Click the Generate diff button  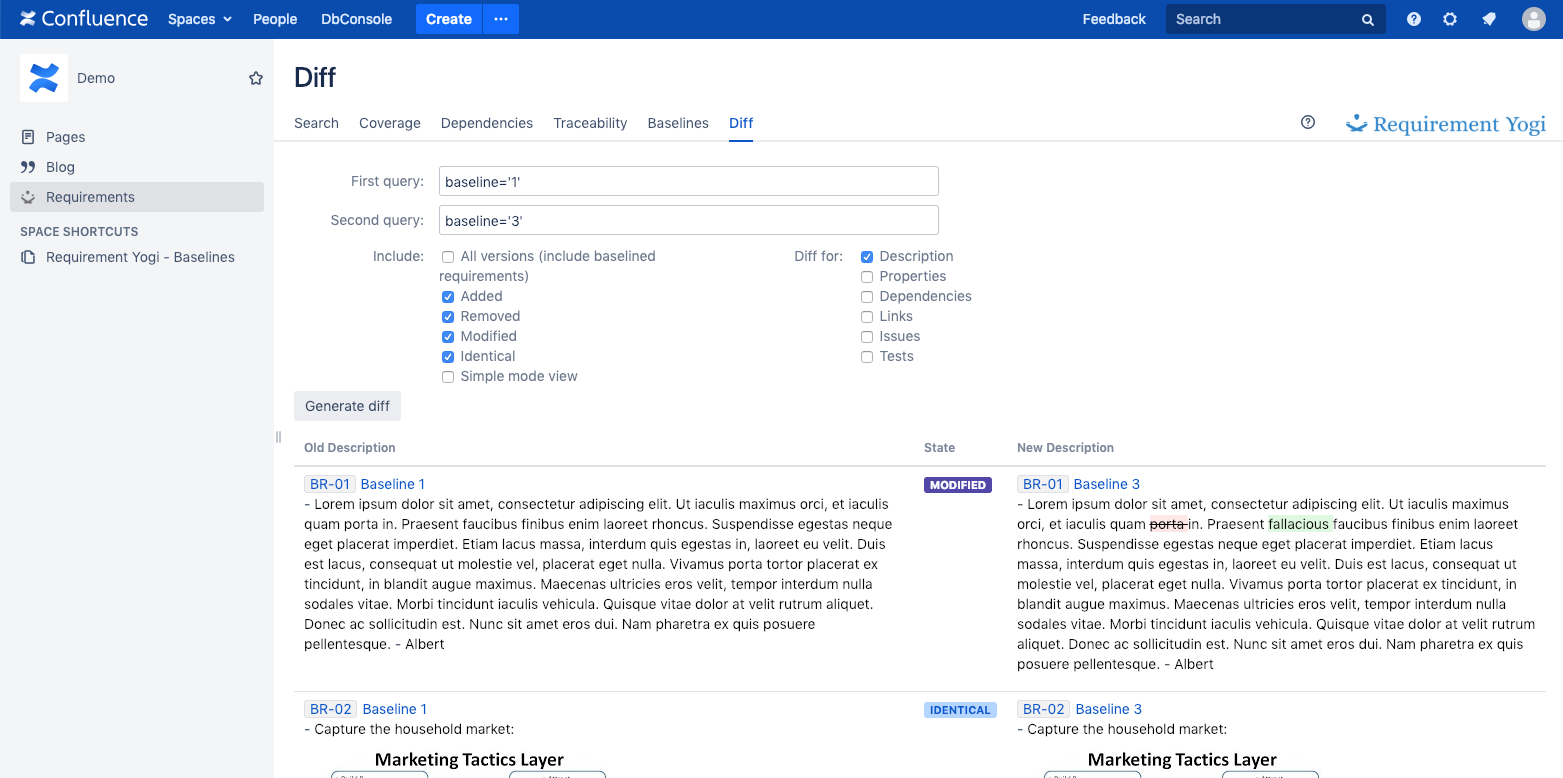click(x=347, y=406)
